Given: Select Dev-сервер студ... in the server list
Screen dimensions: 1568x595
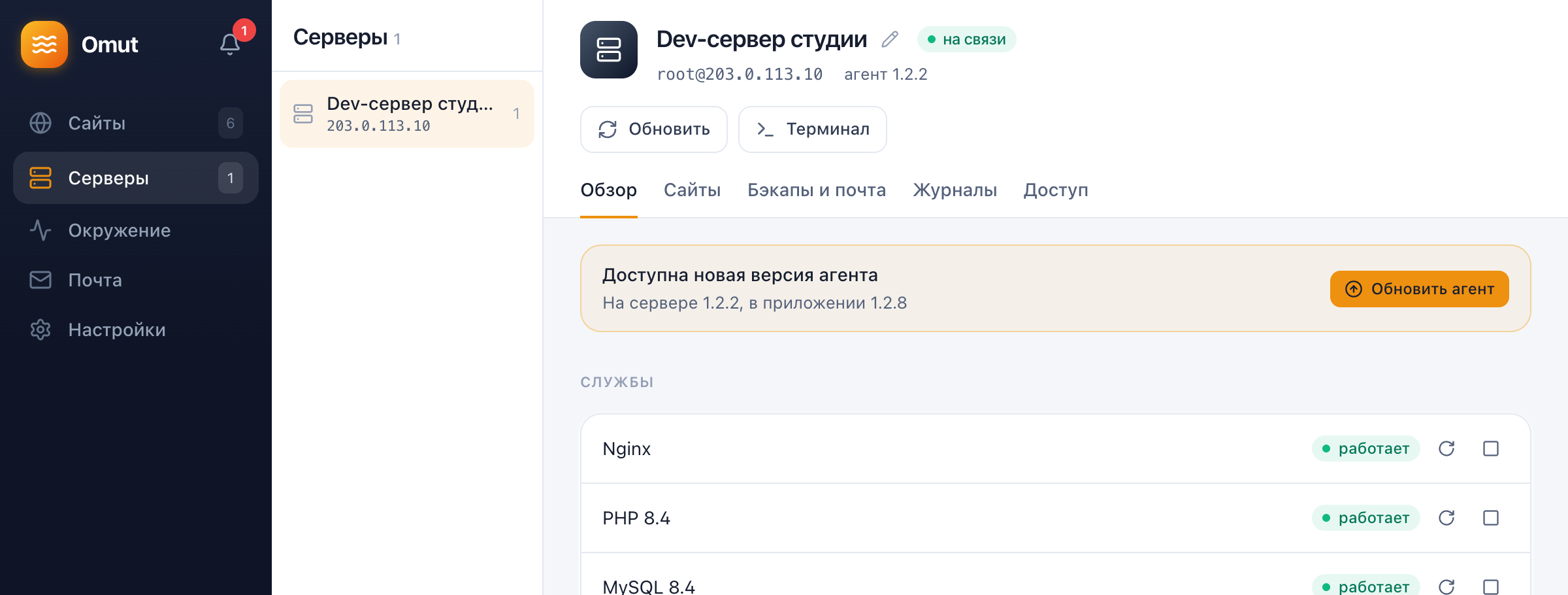Looking at the screenshot, I should tap(407, 114).
